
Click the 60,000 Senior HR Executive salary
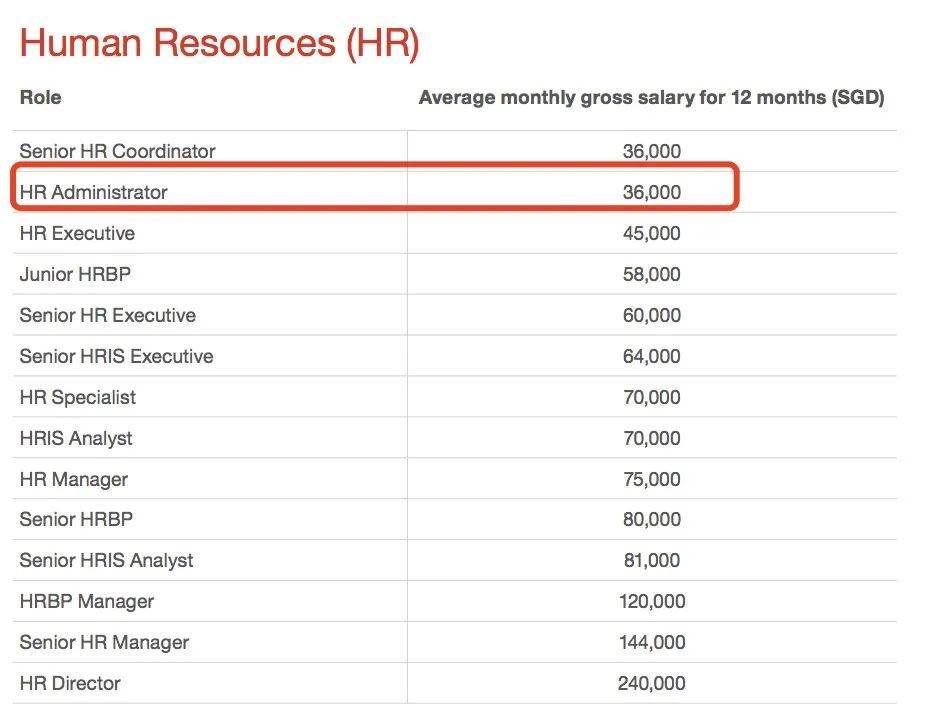(652, 315)
